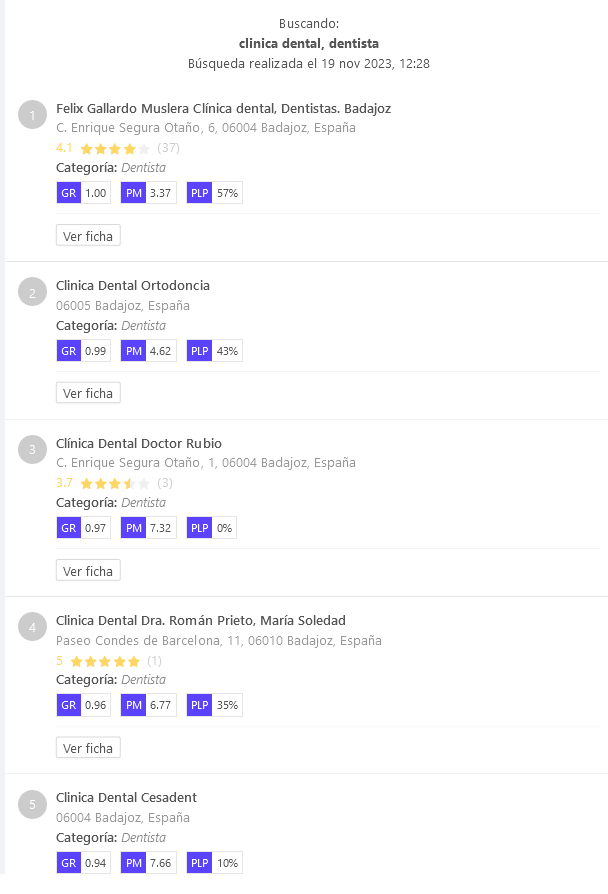
Task: Select the Clinica Dental Ortodoncia listing title
Action: [x=133, y=285]
